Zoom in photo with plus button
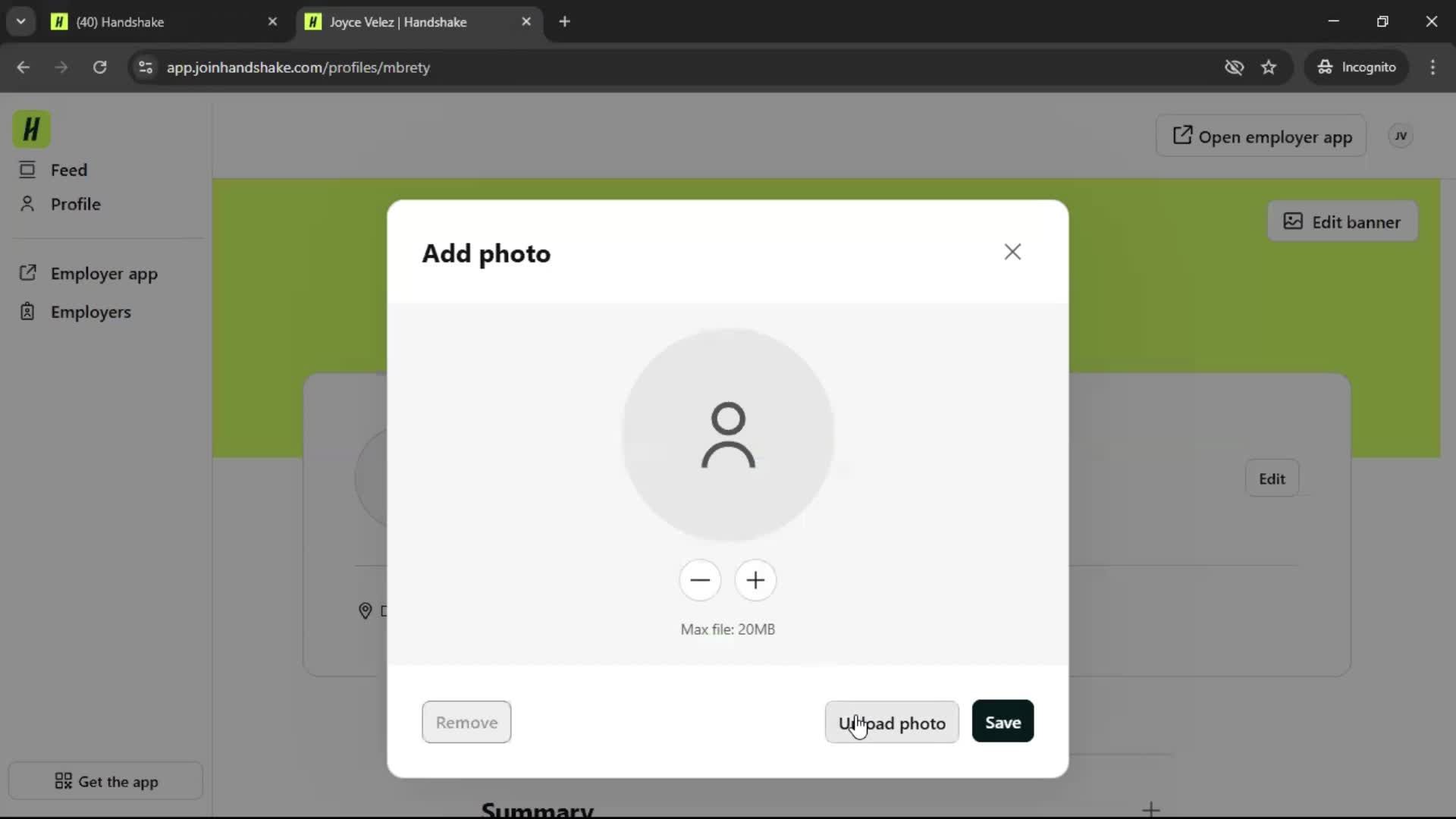Viewport: 1456px width, 819px height. tap(755, 580)
